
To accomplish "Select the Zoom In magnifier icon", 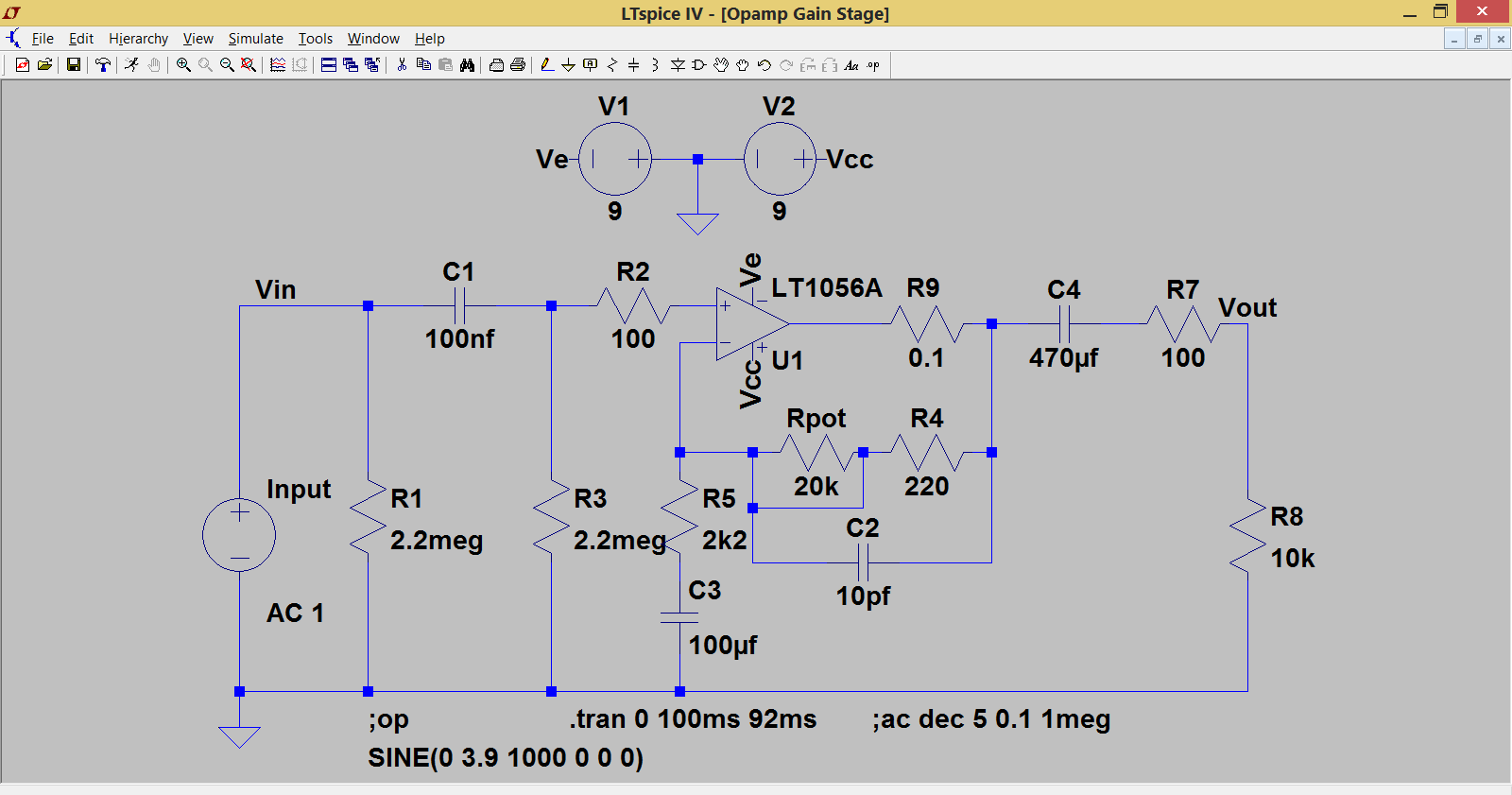I will (183, 65).
